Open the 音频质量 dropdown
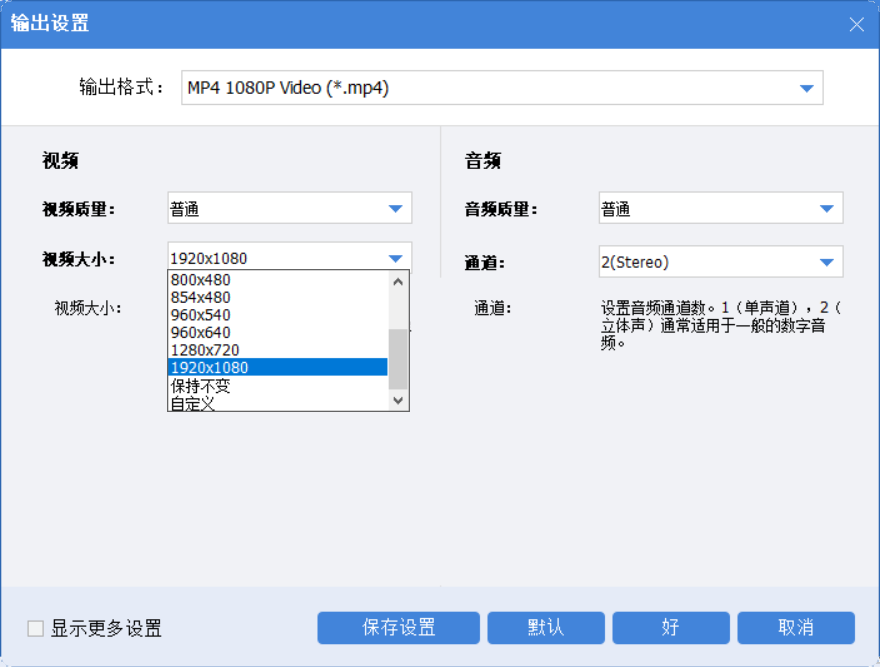Image resolution: width=880 pixels, height=667 pixels. click(x=721, y=208)
